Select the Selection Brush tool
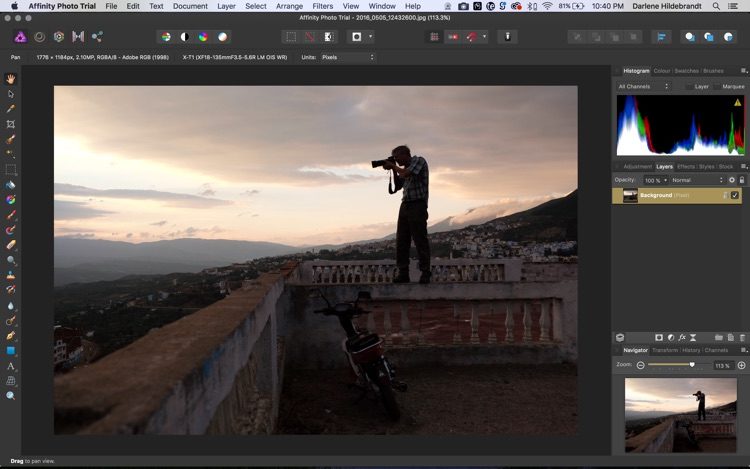The height and width of the screenshot is (469, 750). [x=11, y=139]
